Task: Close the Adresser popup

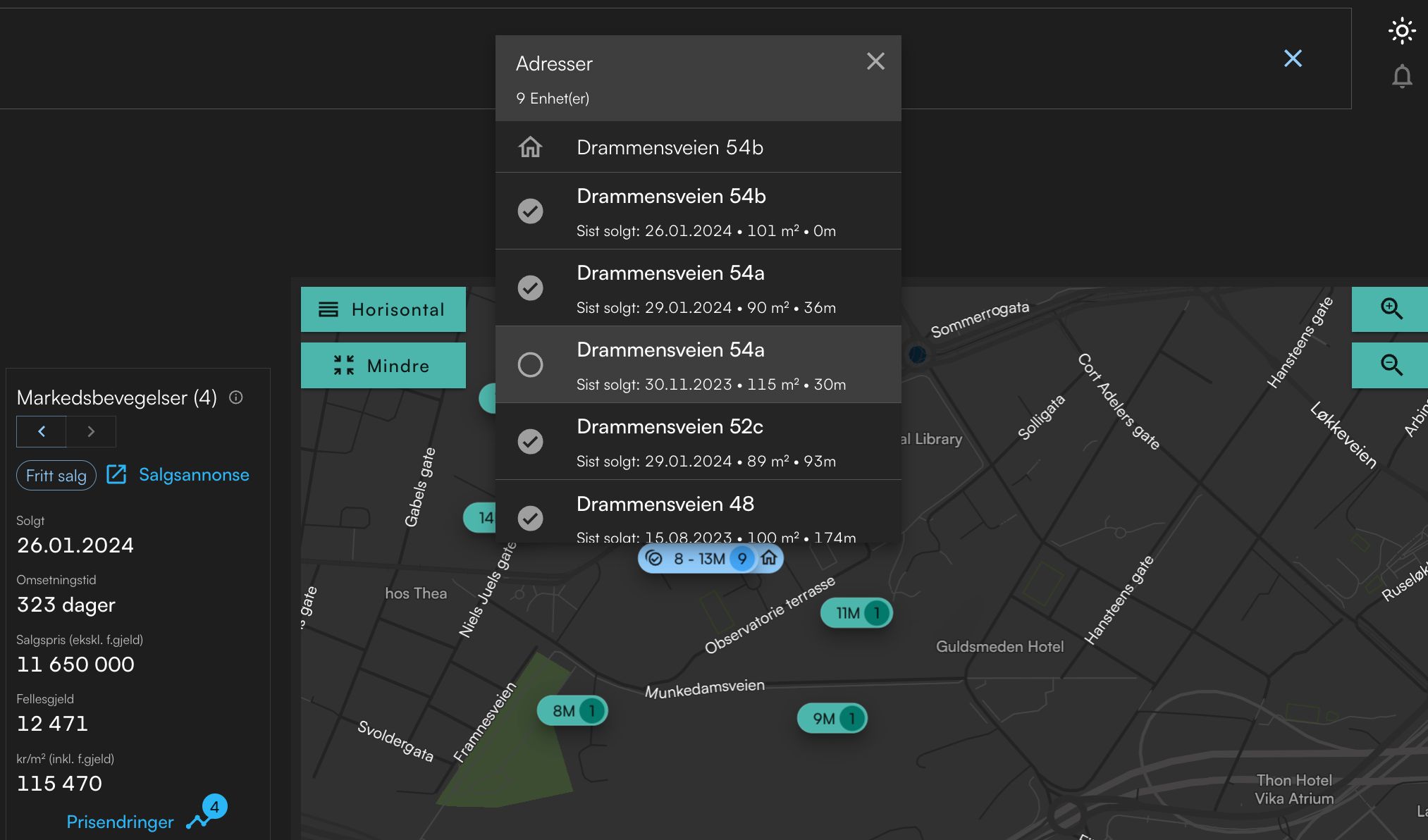Action: pyautogui.click(x=875, y=61)
